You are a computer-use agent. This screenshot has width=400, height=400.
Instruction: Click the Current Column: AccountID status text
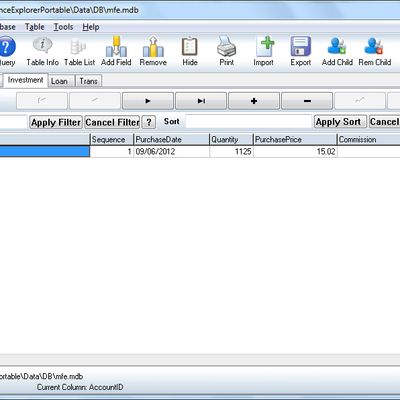(80, 387)
